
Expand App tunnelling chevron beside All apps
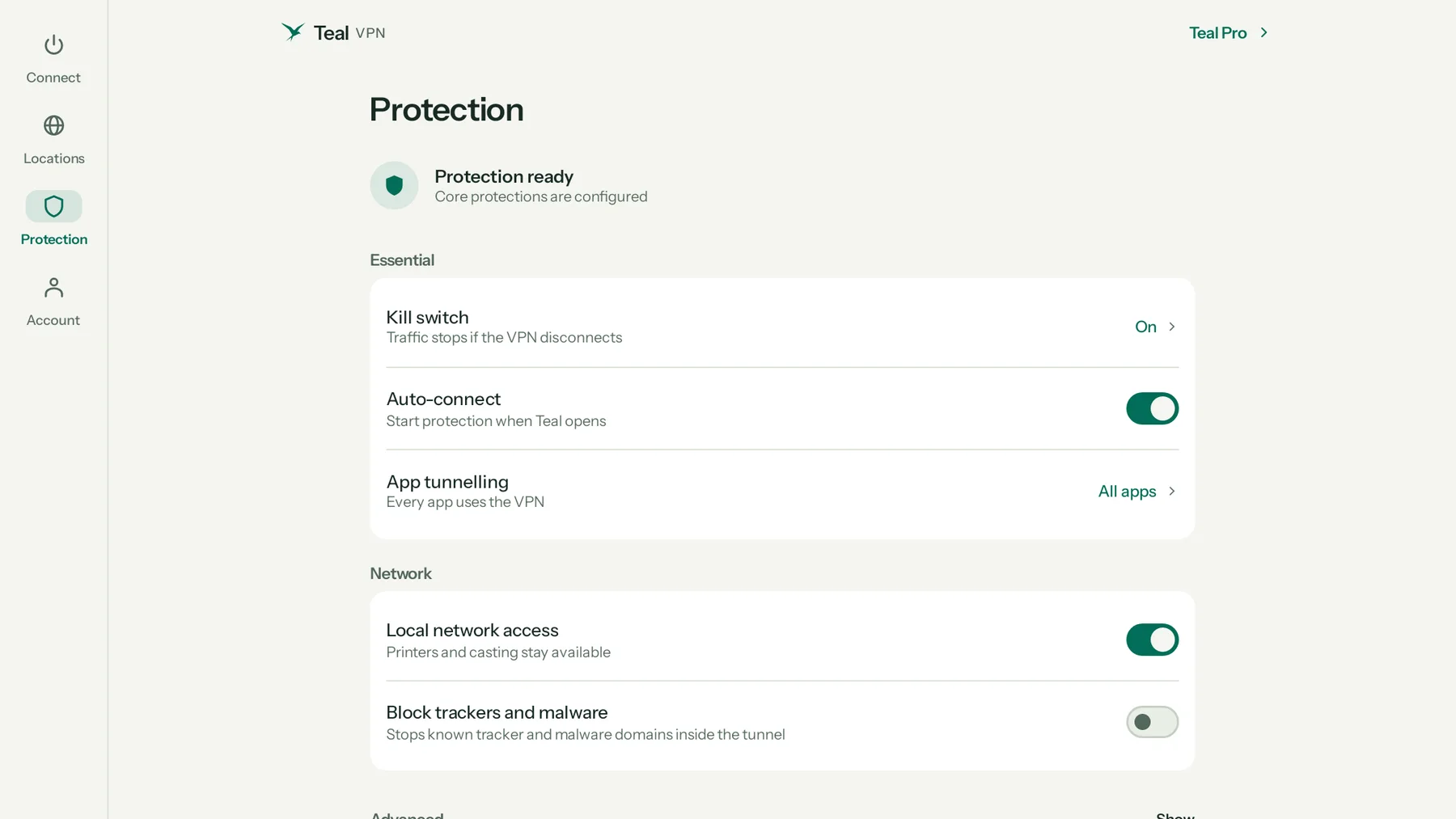pyautogui.click(x=1171, y=492)
